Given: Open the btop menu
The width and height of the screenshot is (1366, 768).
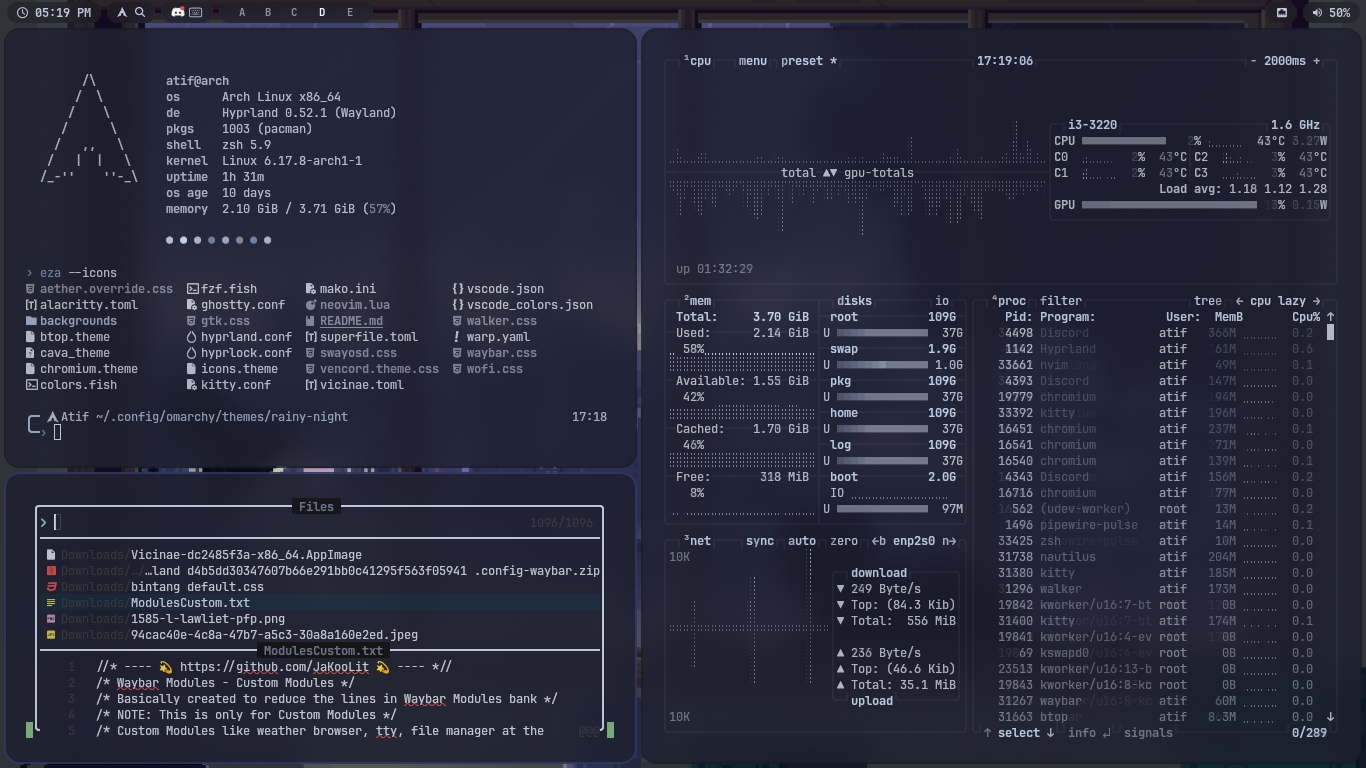Looking at the screenshot, I should [752, 61].
